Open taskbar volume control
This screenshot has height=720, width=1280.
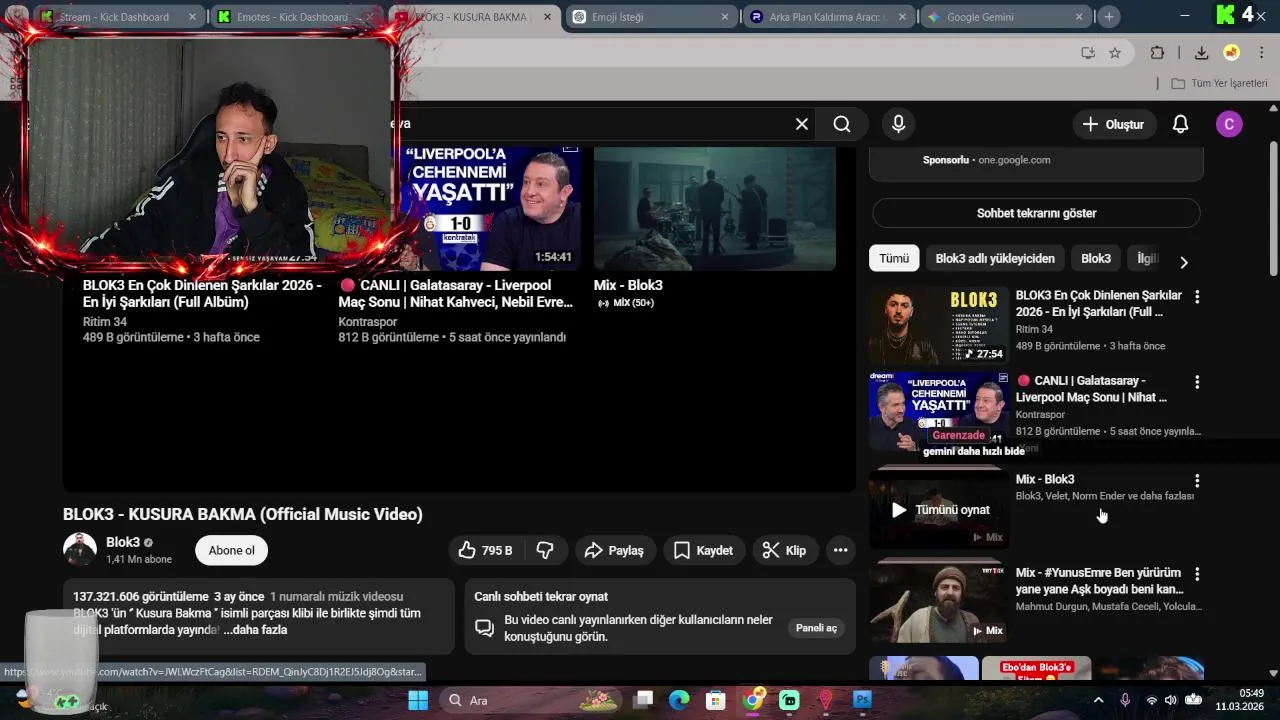point(1172,700)
